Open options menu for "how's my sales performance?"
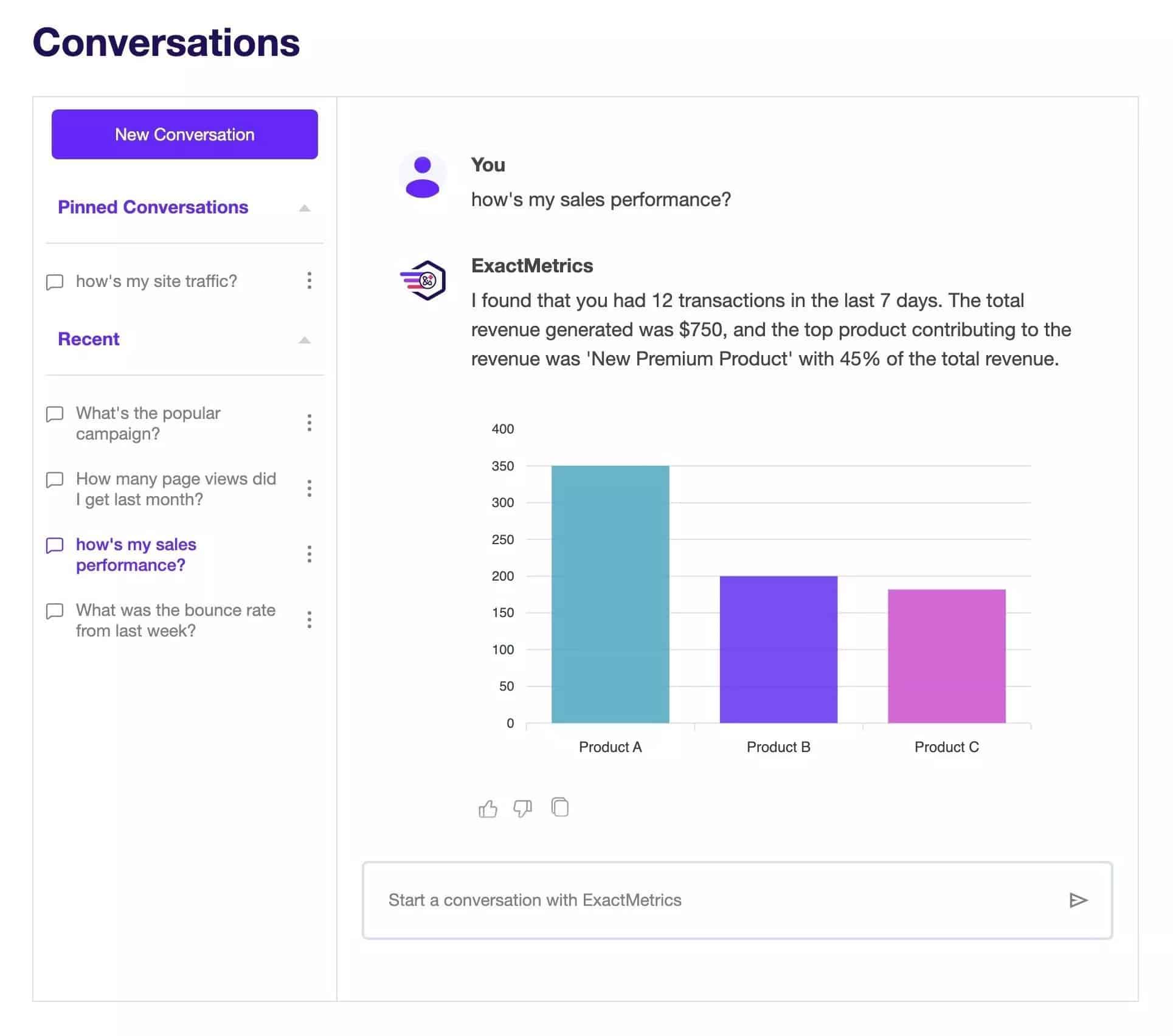This screenshot has width=1173, height=1036. [310, 554]
